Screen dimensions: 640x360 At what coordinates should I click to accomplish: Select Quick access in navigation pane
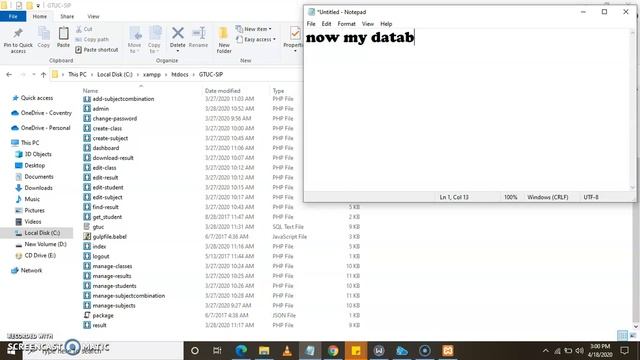[37, 98]
